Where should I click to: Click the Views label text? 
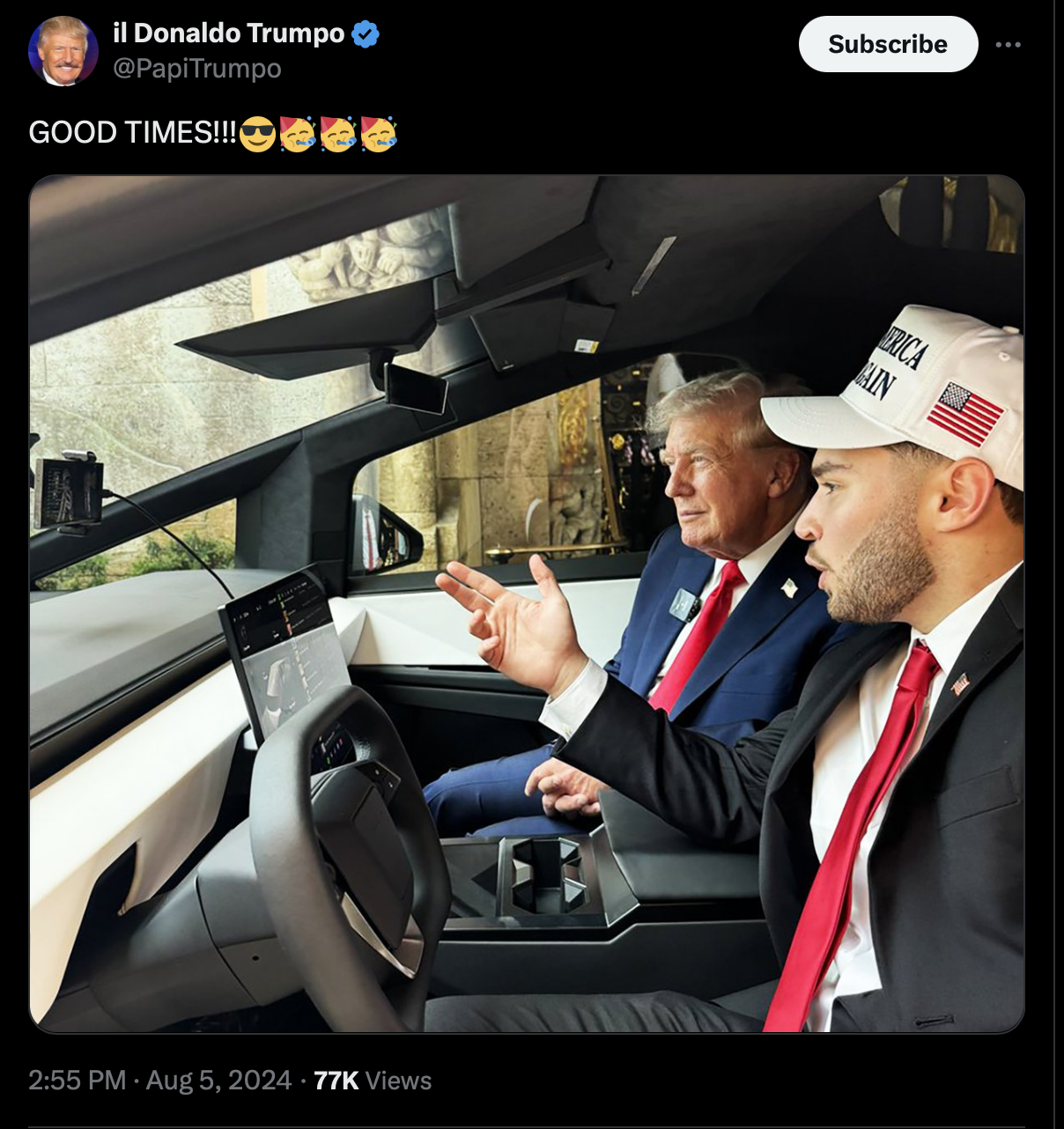(x=398, y=1081)
